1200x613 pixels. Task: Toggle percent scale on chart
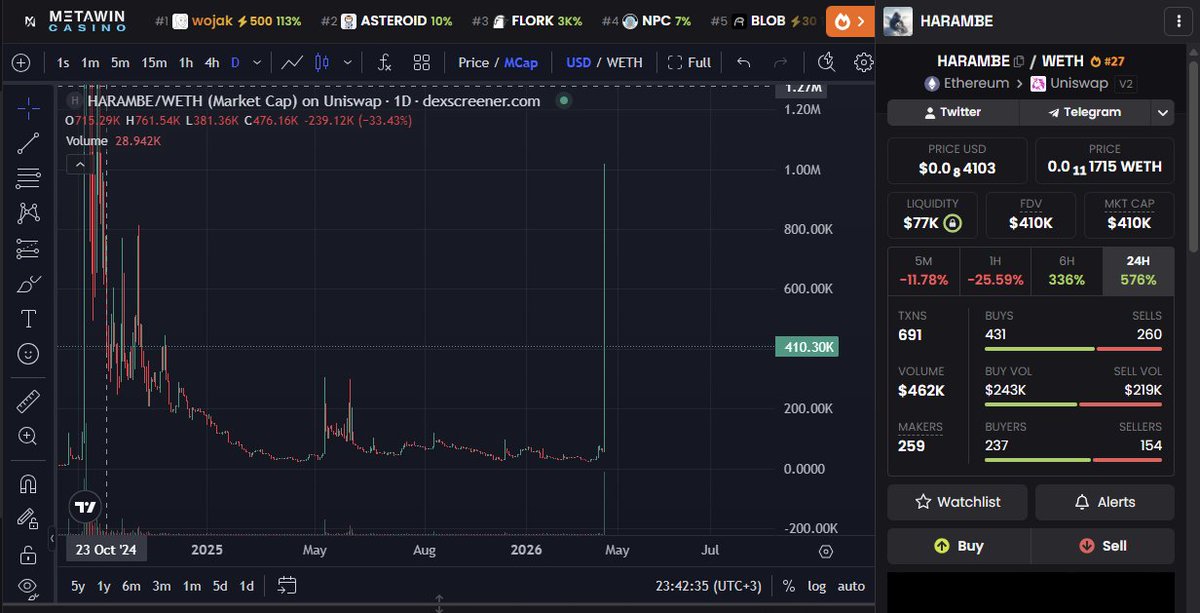point(788,586)
